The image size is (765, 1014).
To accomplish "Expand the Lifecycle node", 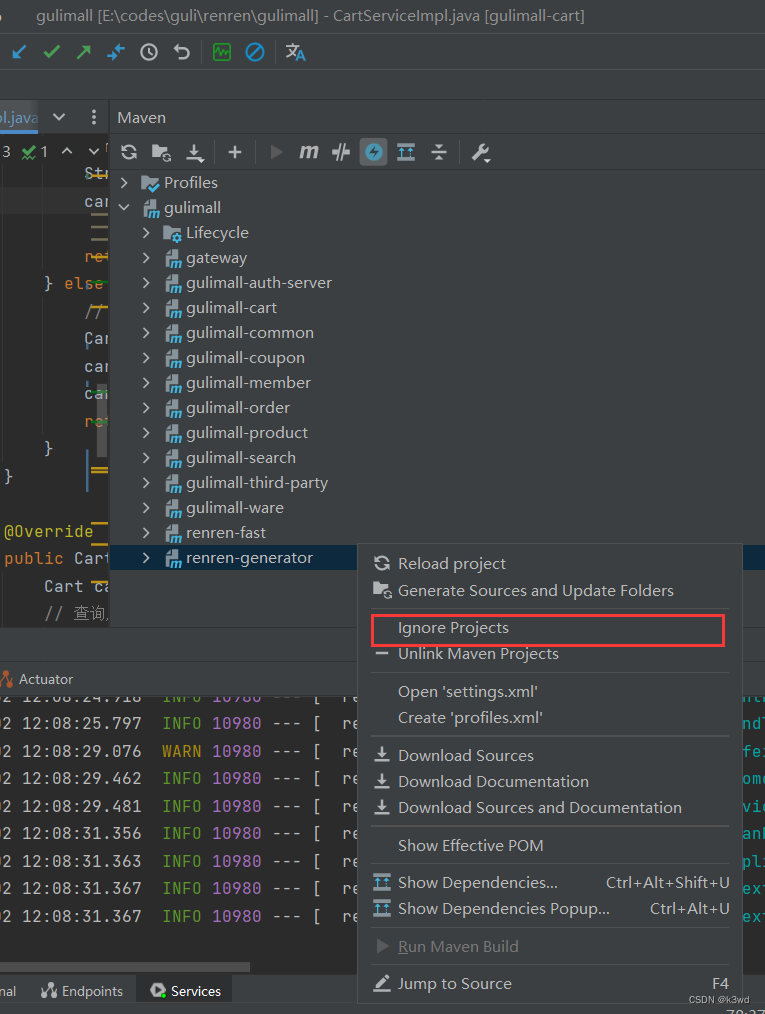I will [x=146, y=233].
